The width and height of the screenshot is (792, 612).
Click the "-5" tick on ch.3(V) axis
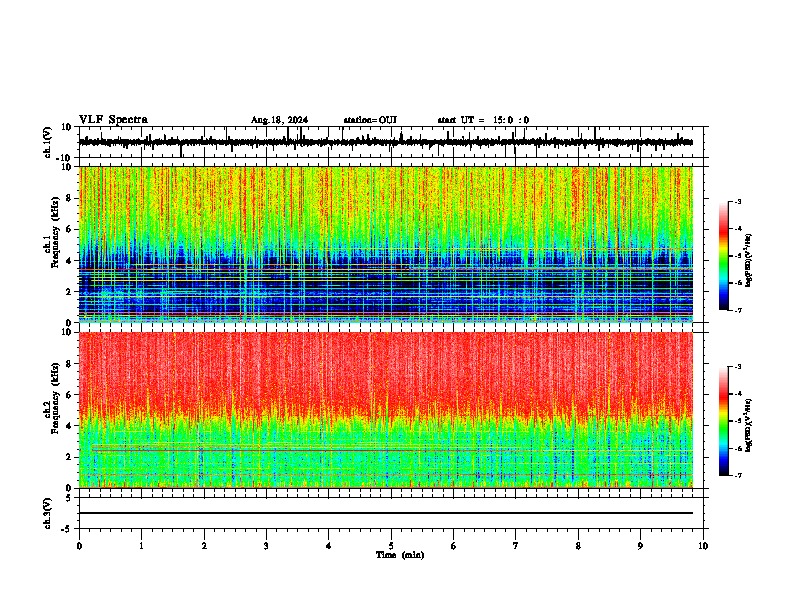pyautogui.click(x=67, y=529)
